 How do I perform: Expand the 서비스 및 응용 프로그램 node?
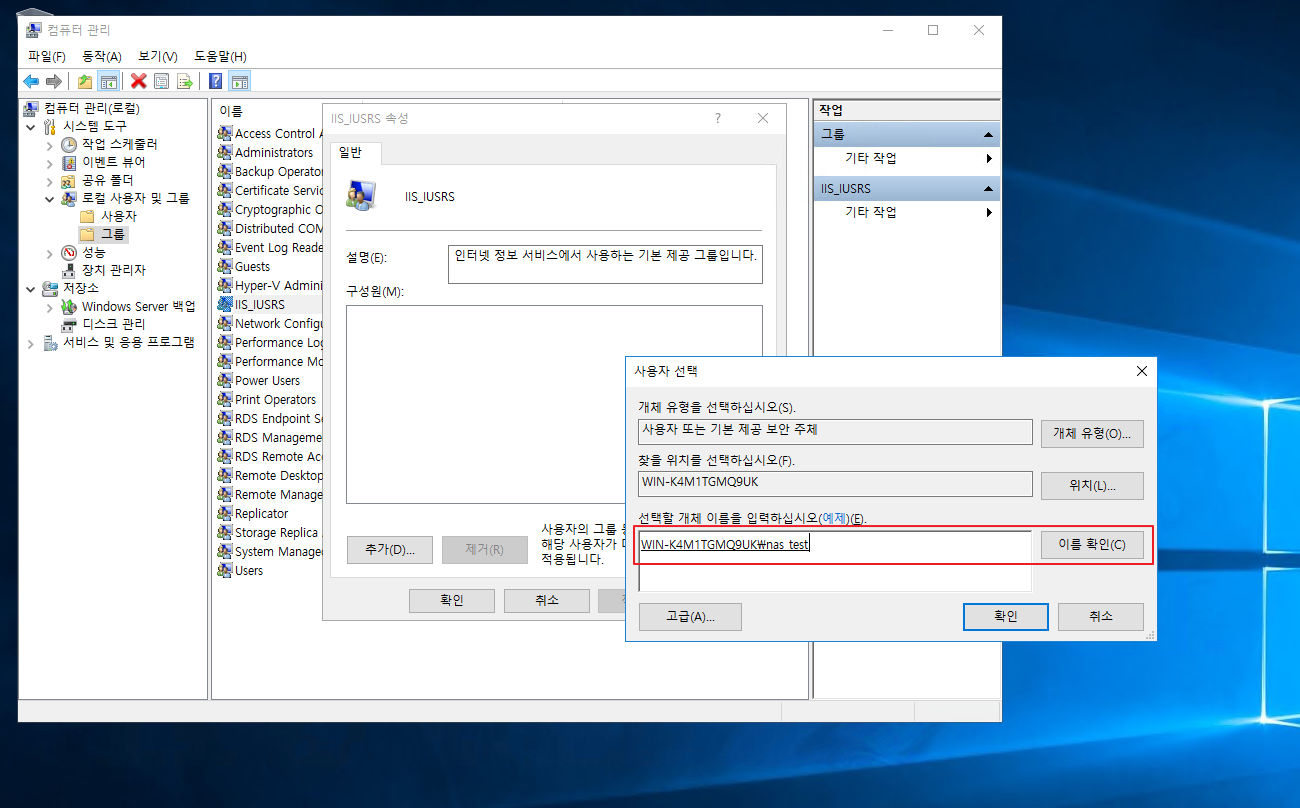pos(31,343)
